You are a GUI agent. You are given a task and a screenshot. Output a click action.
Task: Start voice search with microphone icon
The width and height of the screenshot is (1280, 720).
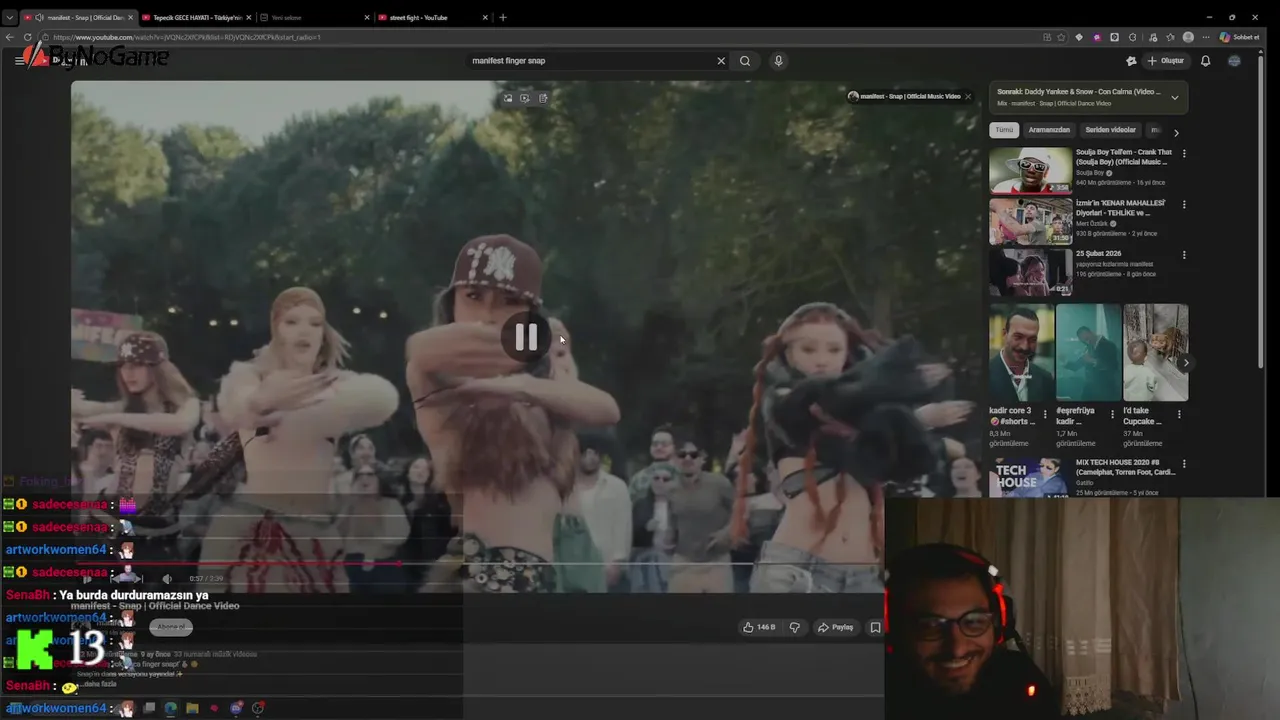point(778,61)
